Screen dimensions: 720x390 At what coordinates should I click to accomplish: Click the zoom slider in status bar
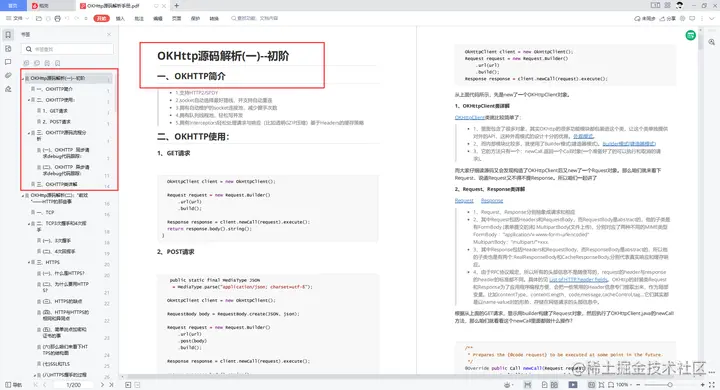pyautogui.click(x=670, y=384)
